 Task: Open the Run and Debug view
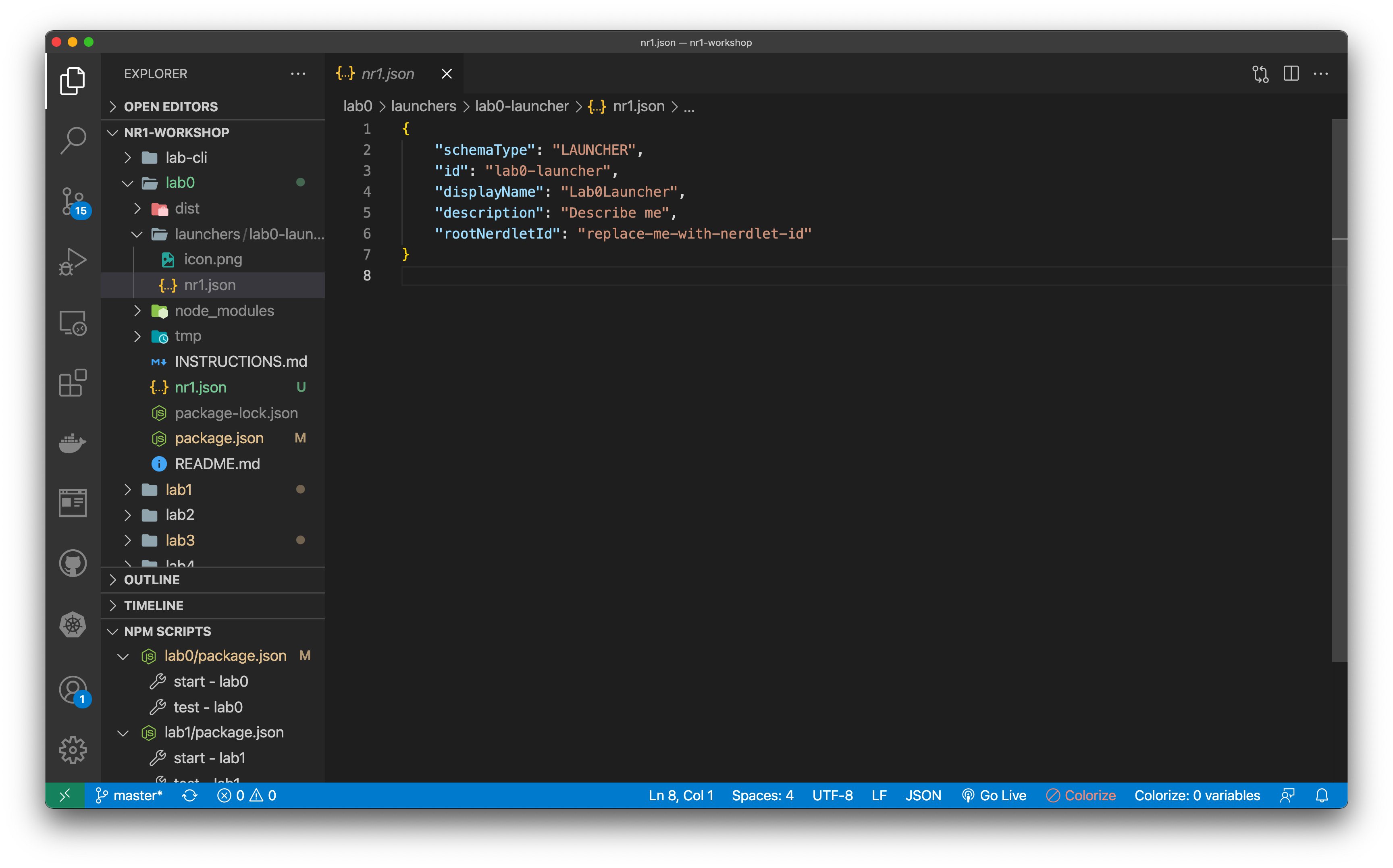(x=73, y=262)
